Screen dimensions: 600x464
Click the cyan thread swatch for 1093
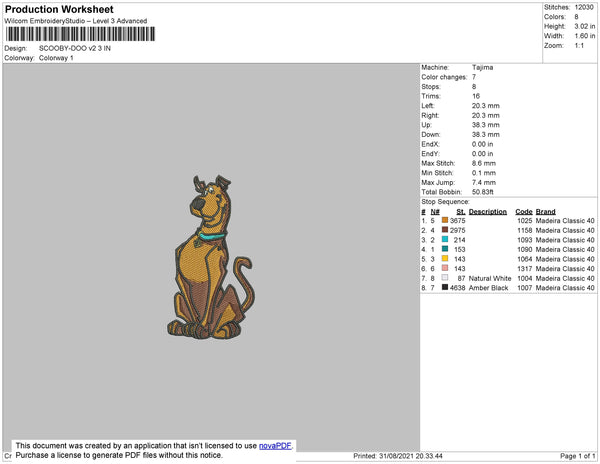[445, 239]
